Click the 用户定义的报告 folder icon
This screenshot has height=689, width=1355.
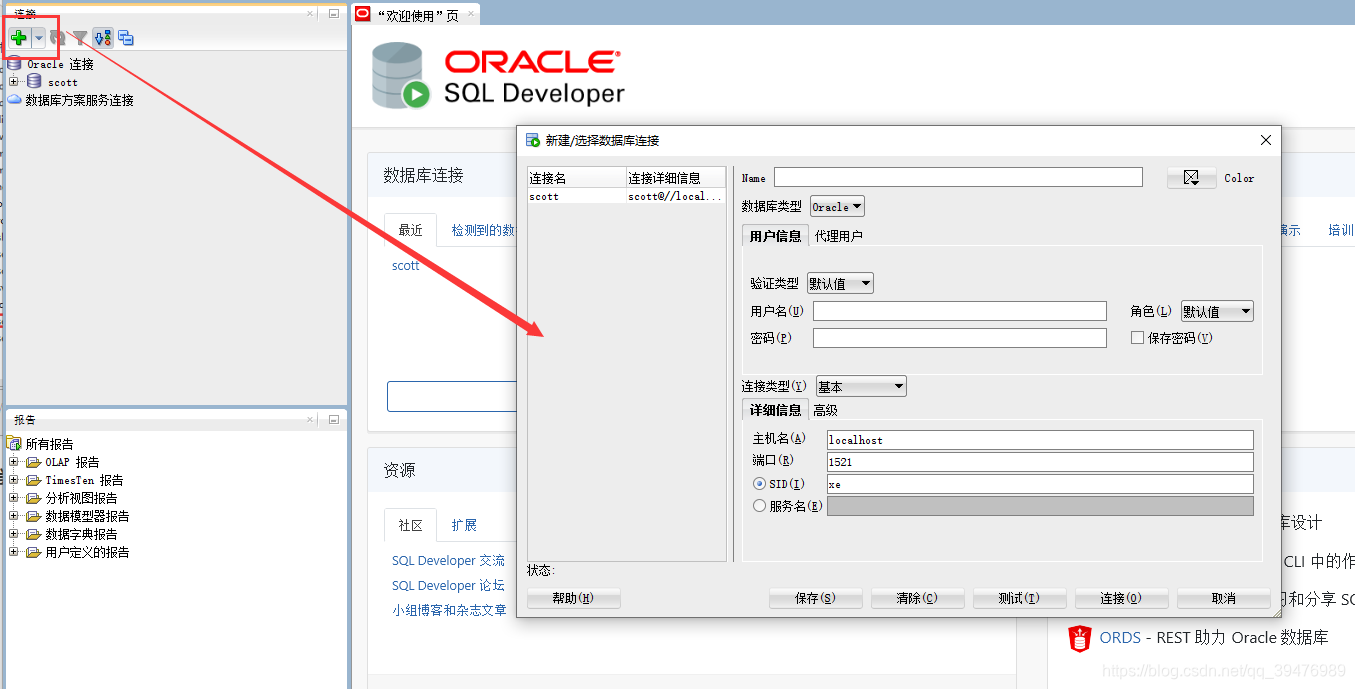[34, 552]
